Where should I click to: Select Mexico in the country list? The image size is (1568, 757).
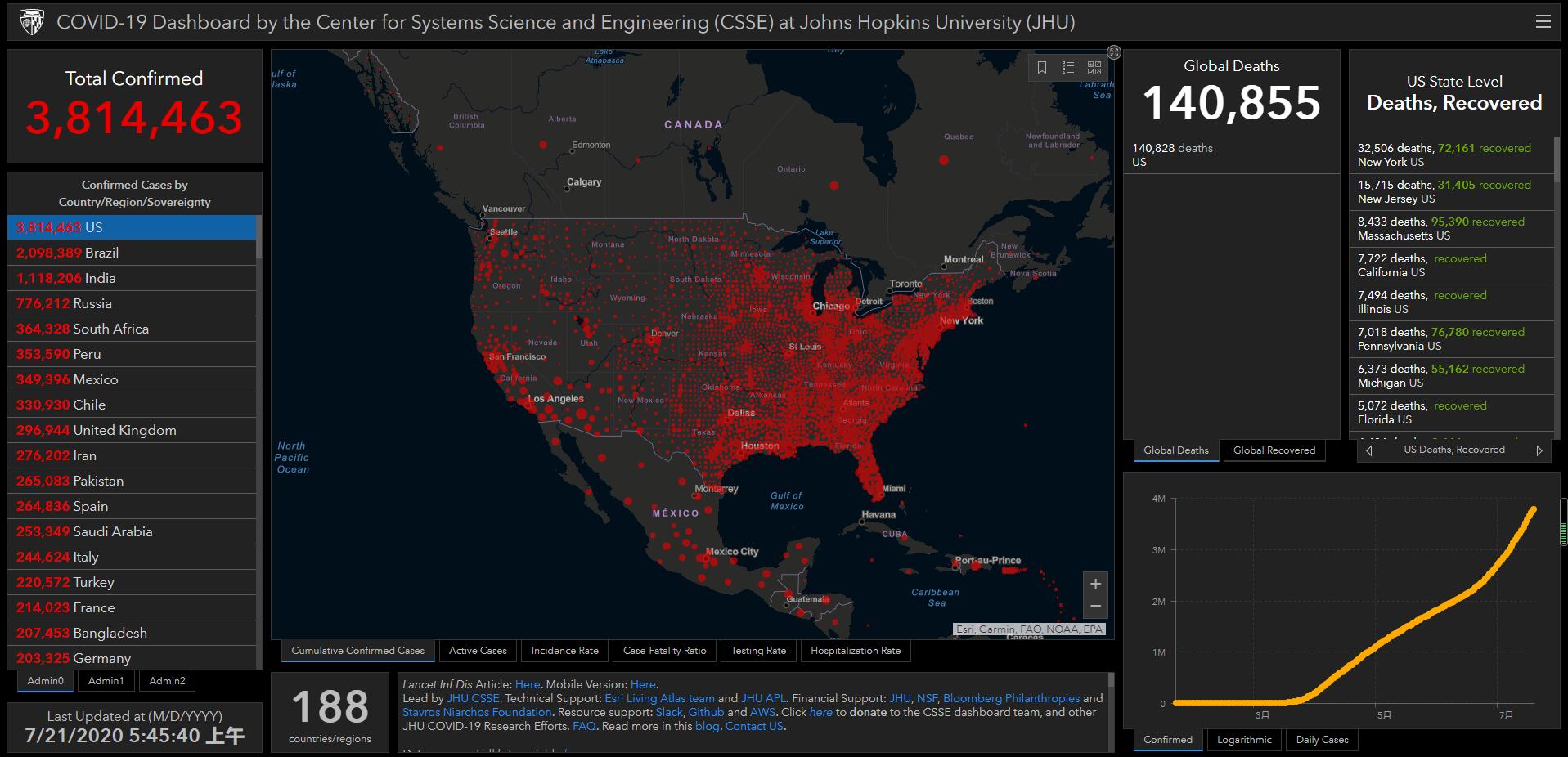[132, 379]
